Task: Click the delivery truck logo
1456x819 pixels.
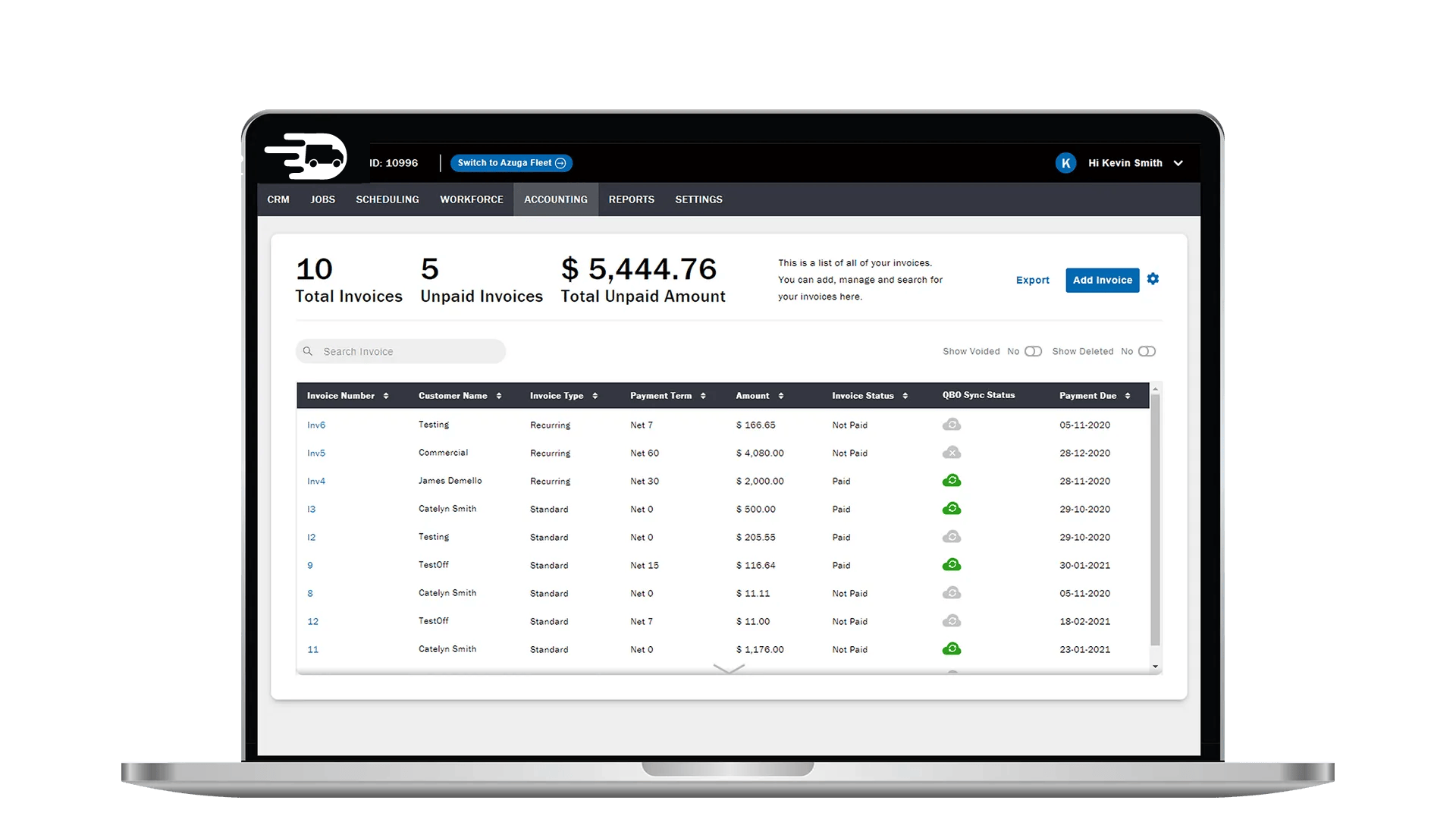Action: [x=306, y=157]
